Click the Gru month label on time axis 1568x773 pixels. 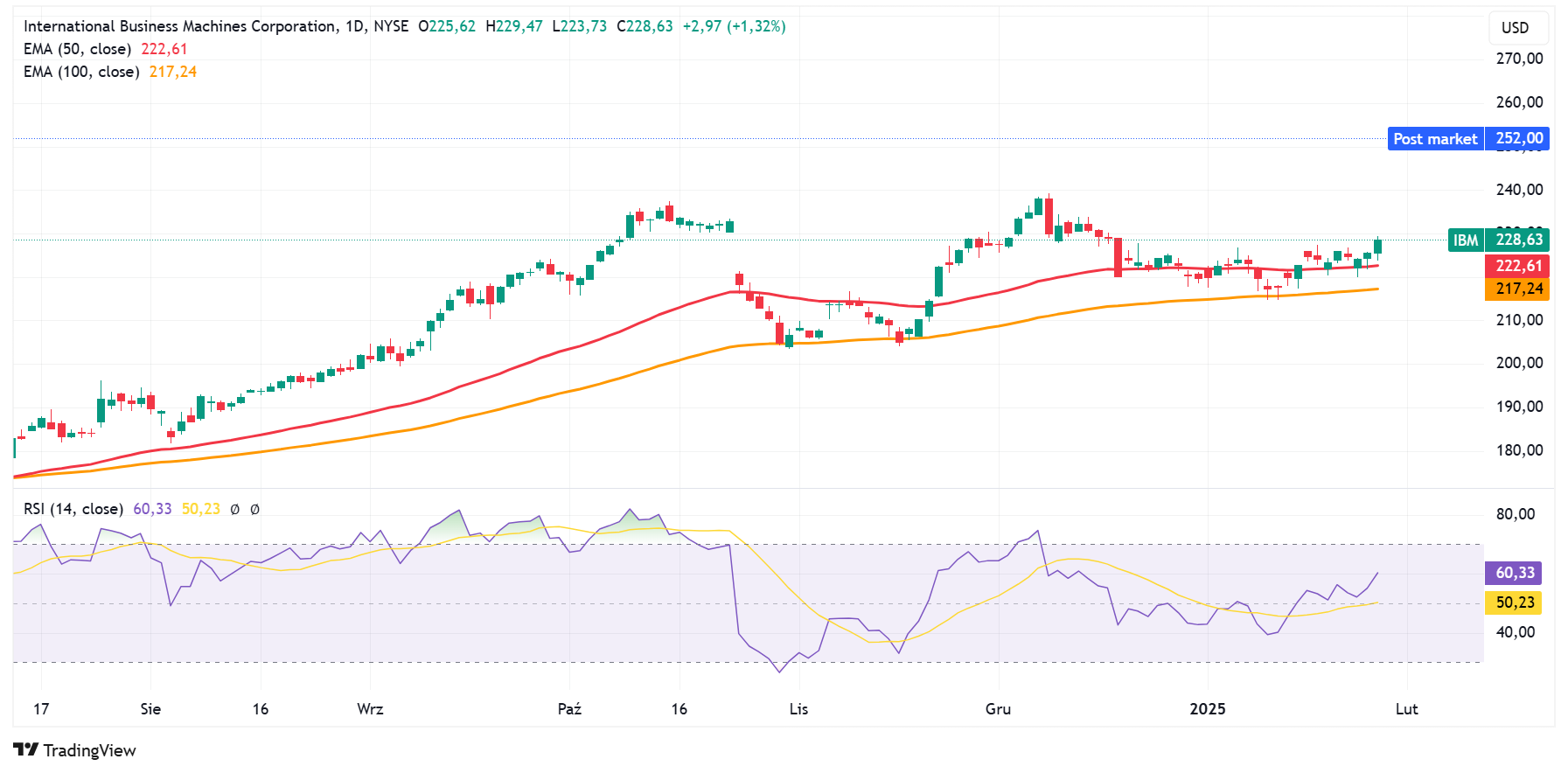[x=998, y=709]
